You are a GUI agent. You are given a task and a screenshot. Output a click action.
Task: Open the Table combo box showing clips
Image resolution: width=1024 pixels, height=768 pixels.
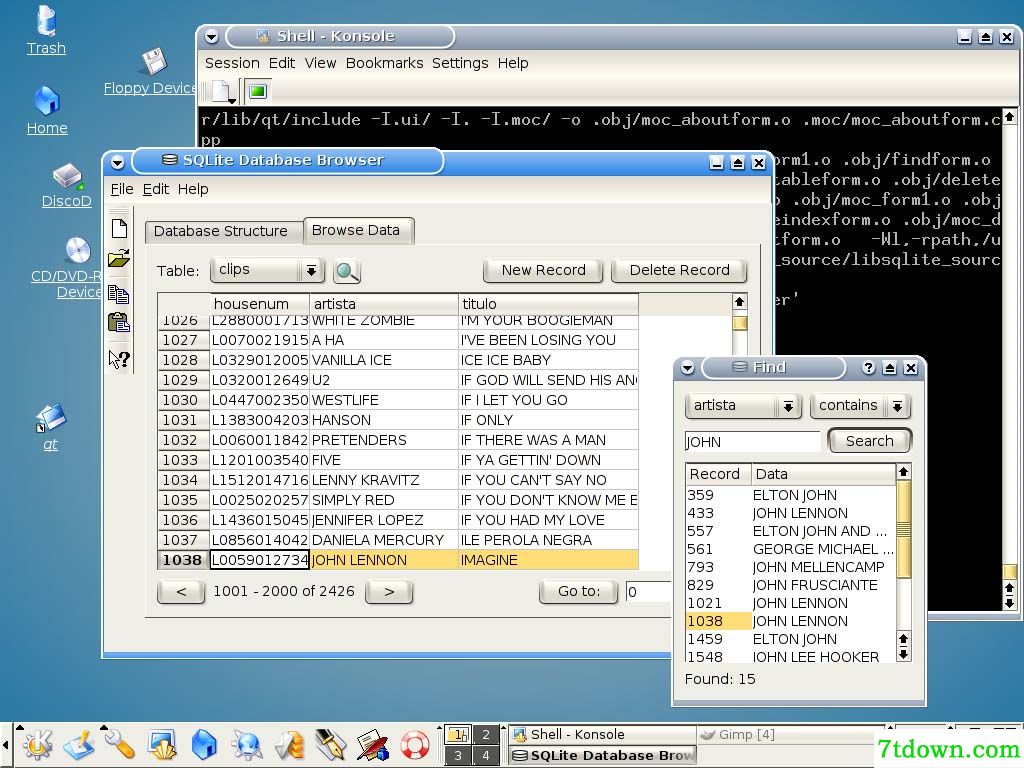(267, 270)
